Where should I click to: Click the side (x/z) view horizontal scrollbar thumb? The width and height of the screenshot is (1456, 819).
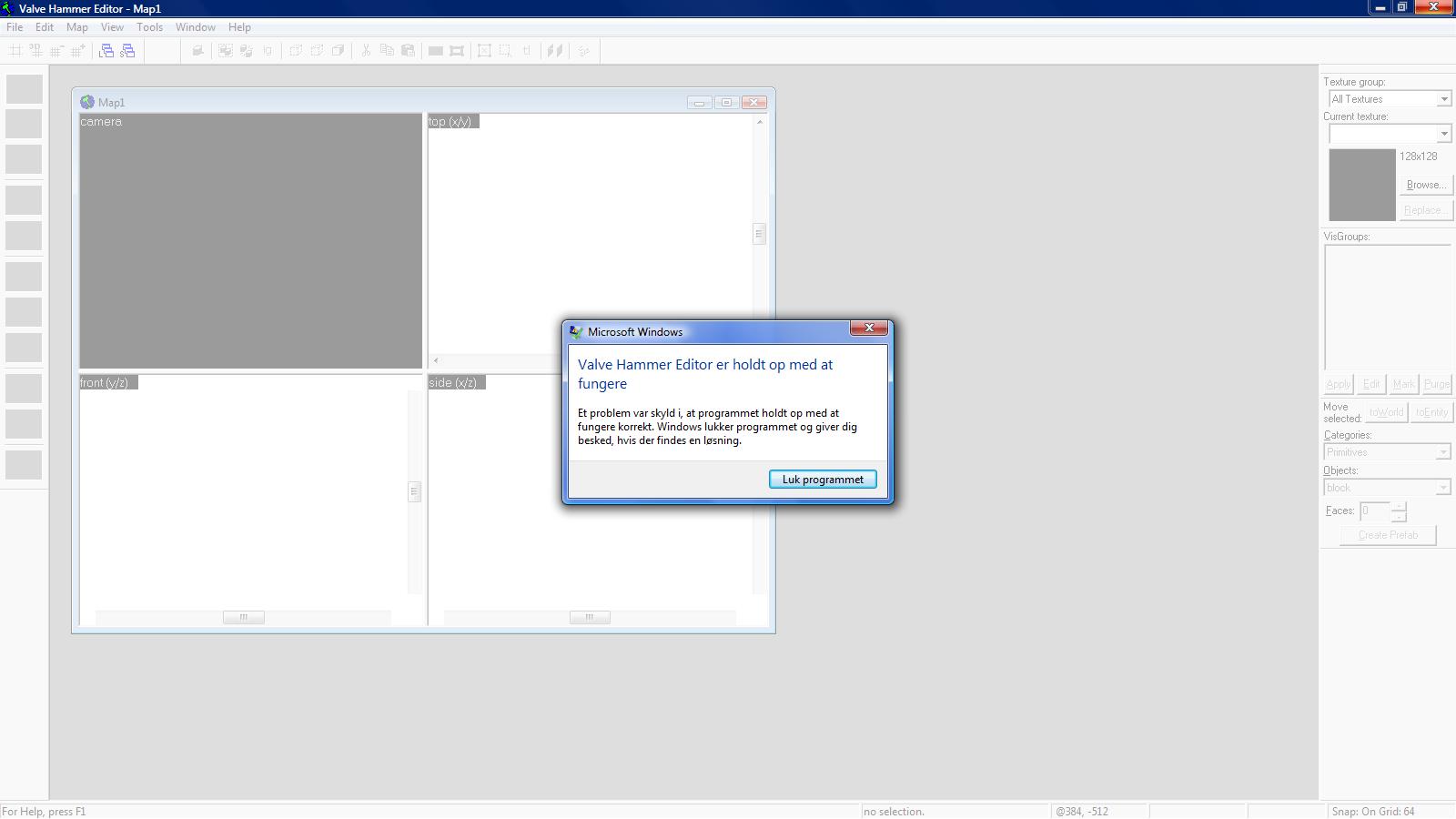(x=590, y=617)
